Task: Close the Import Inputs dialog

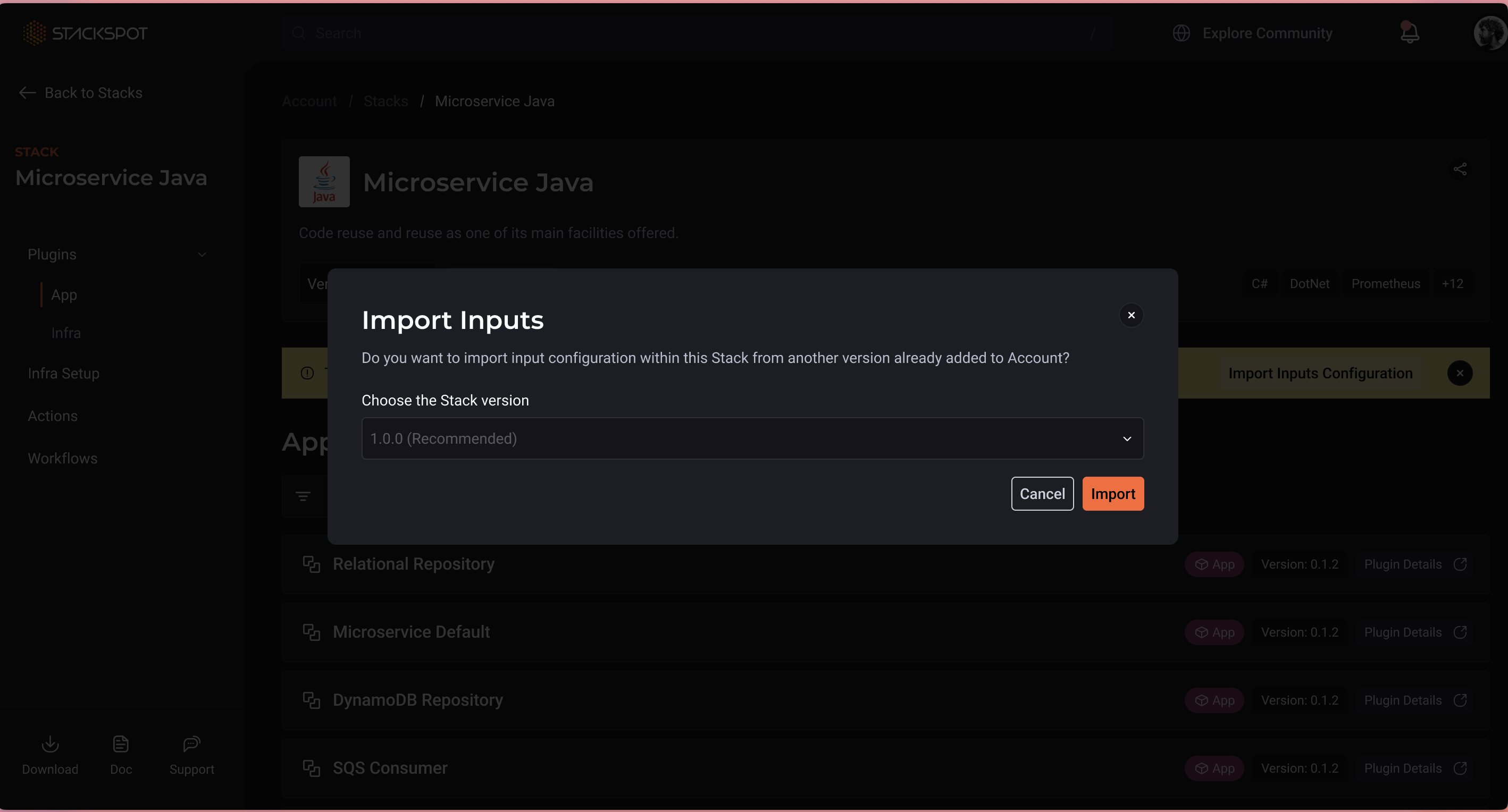Action: click(x=1131, y=315)
